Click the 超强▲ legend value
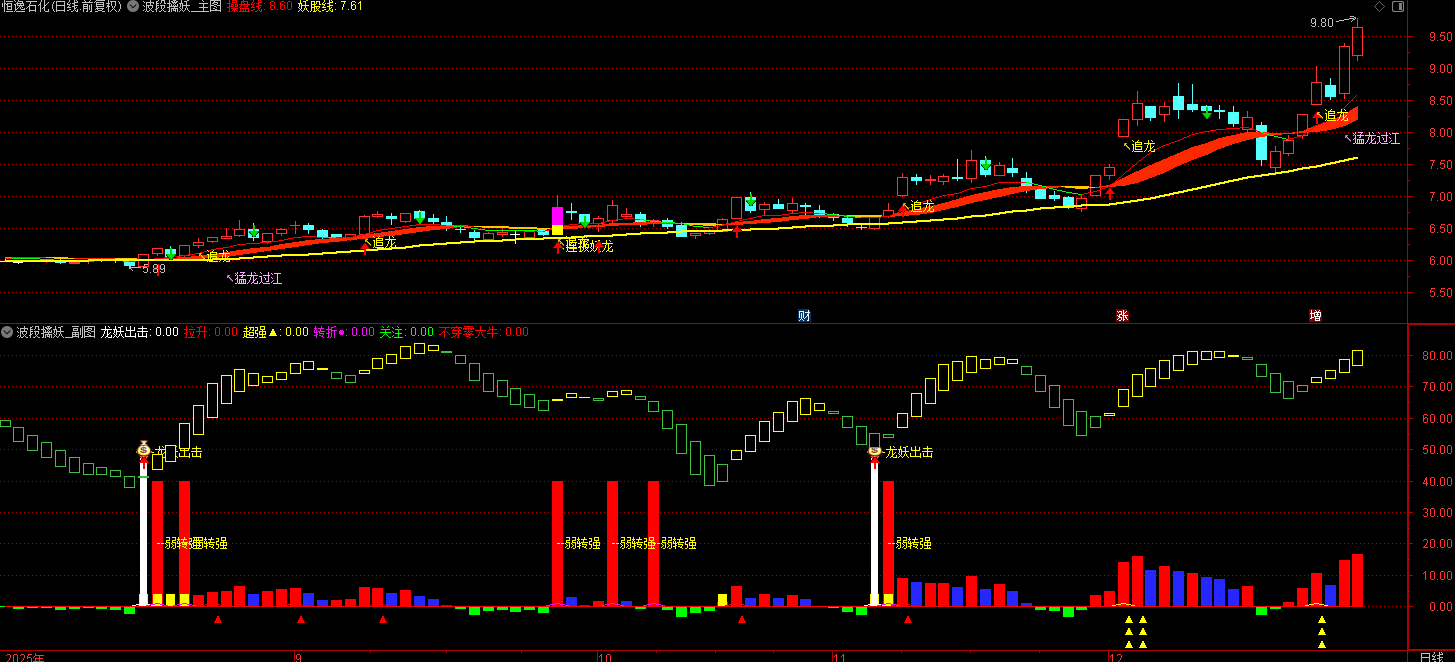 (x=275, y=332)
